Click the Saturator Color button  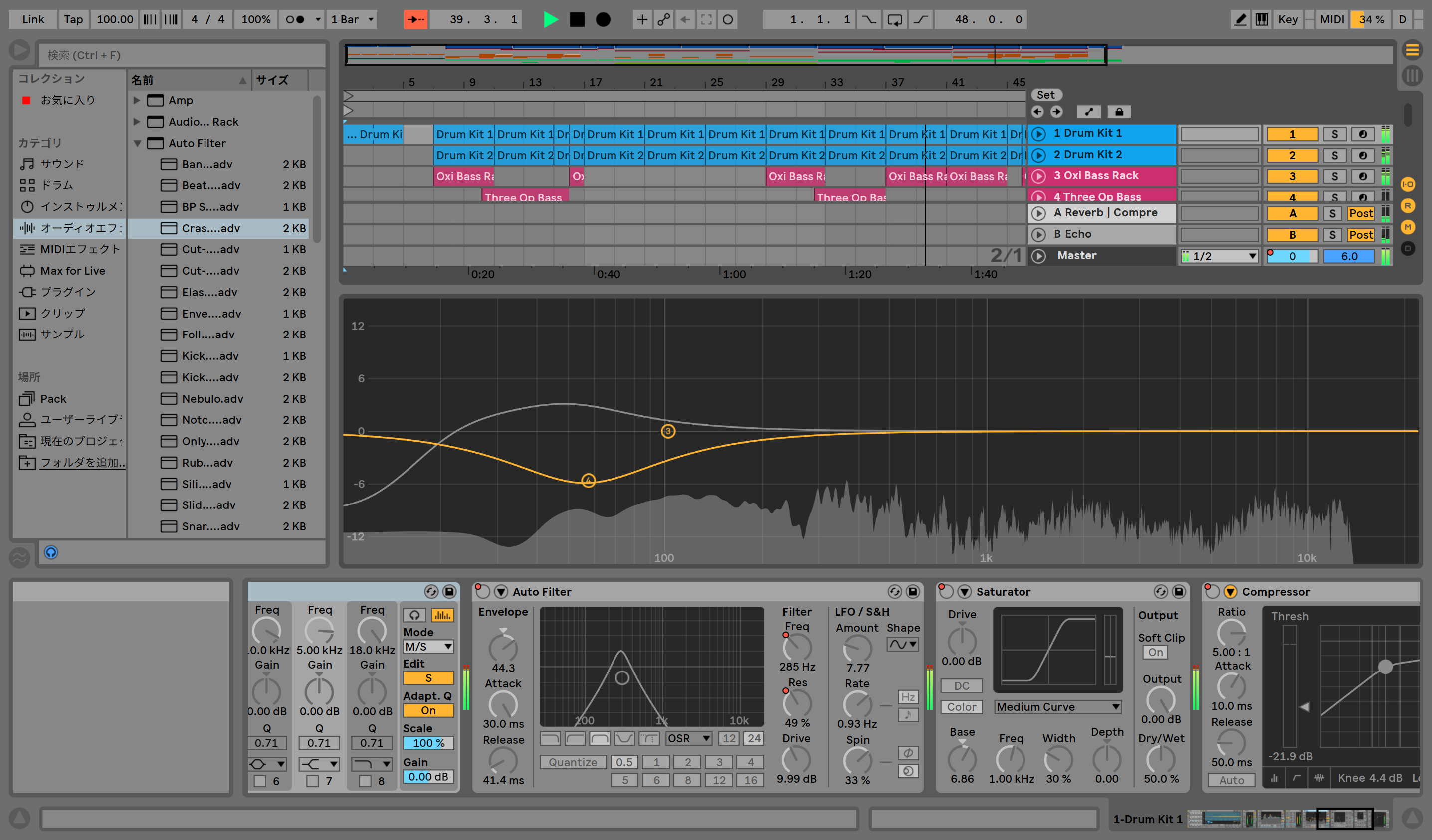[961, 707]
